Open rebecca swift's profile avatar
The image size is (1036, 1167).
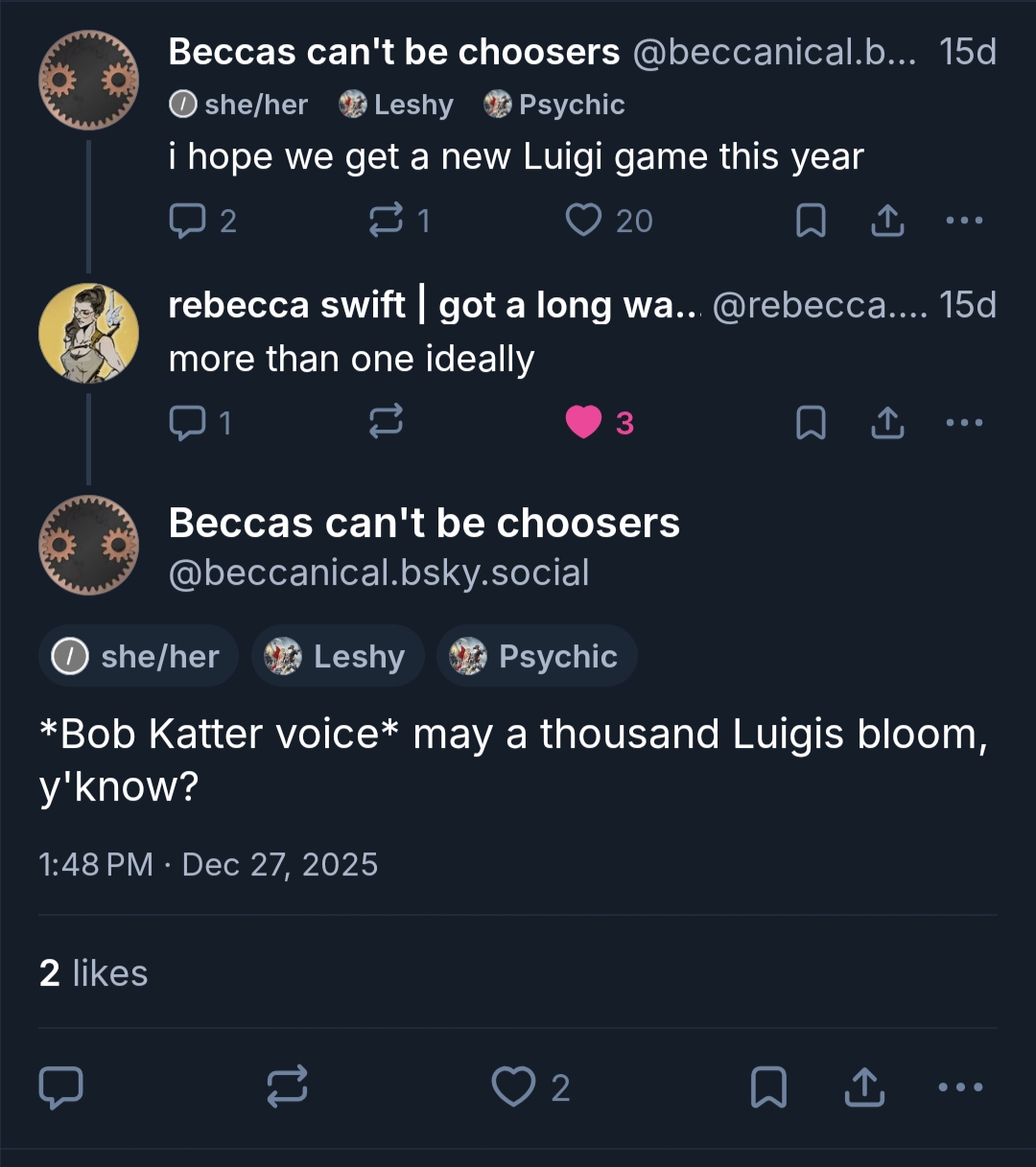88,333
